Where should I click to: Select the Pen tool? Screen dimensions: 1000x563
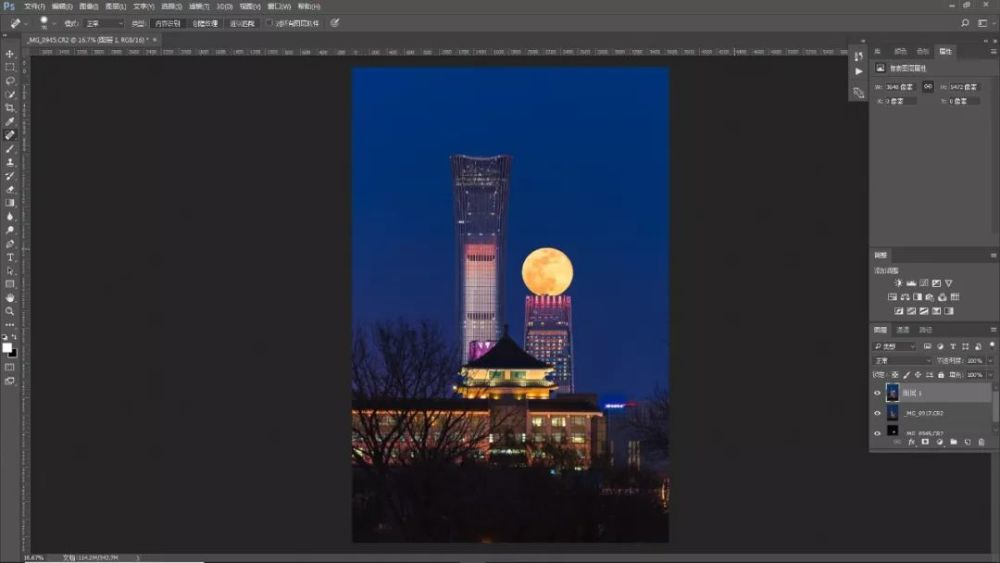10,244
